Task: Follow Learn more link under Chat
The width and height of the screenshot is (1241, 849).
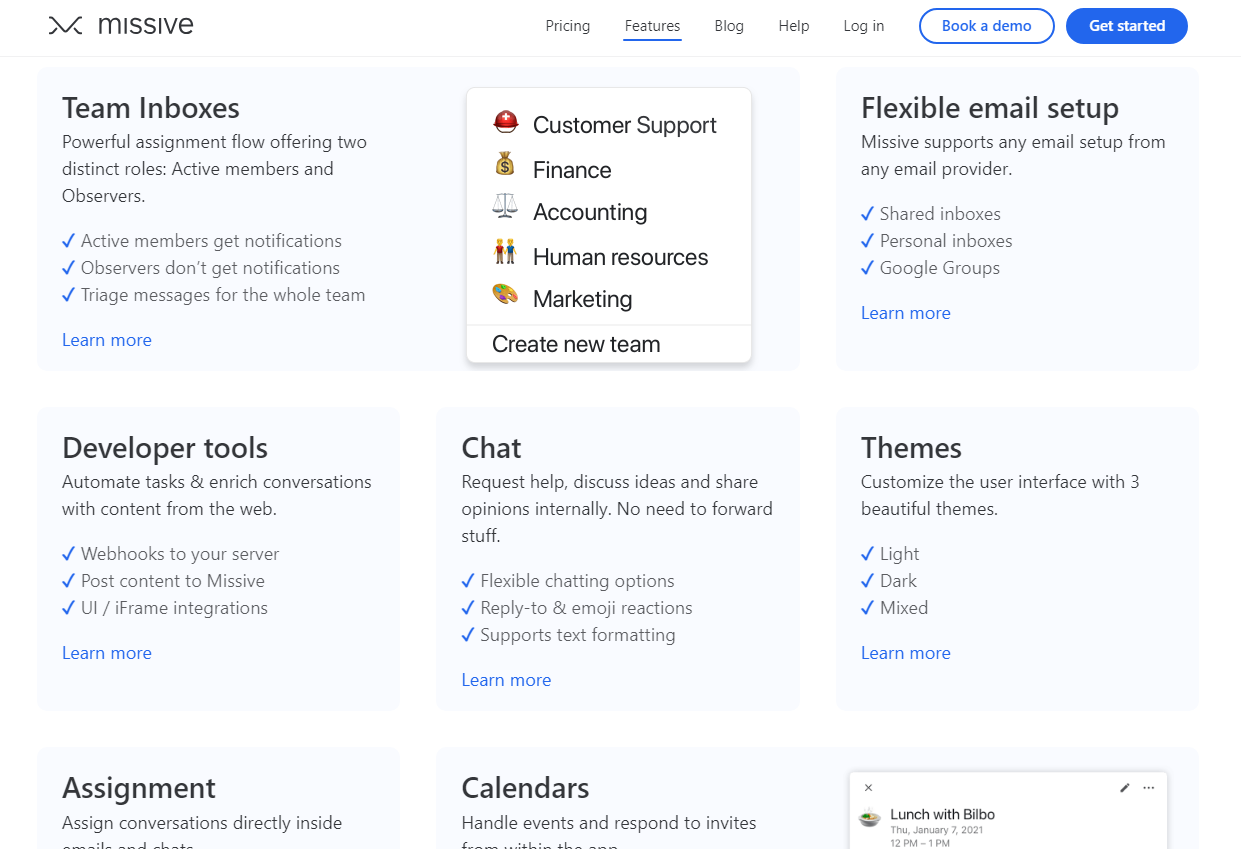Action: pos(506,680)
